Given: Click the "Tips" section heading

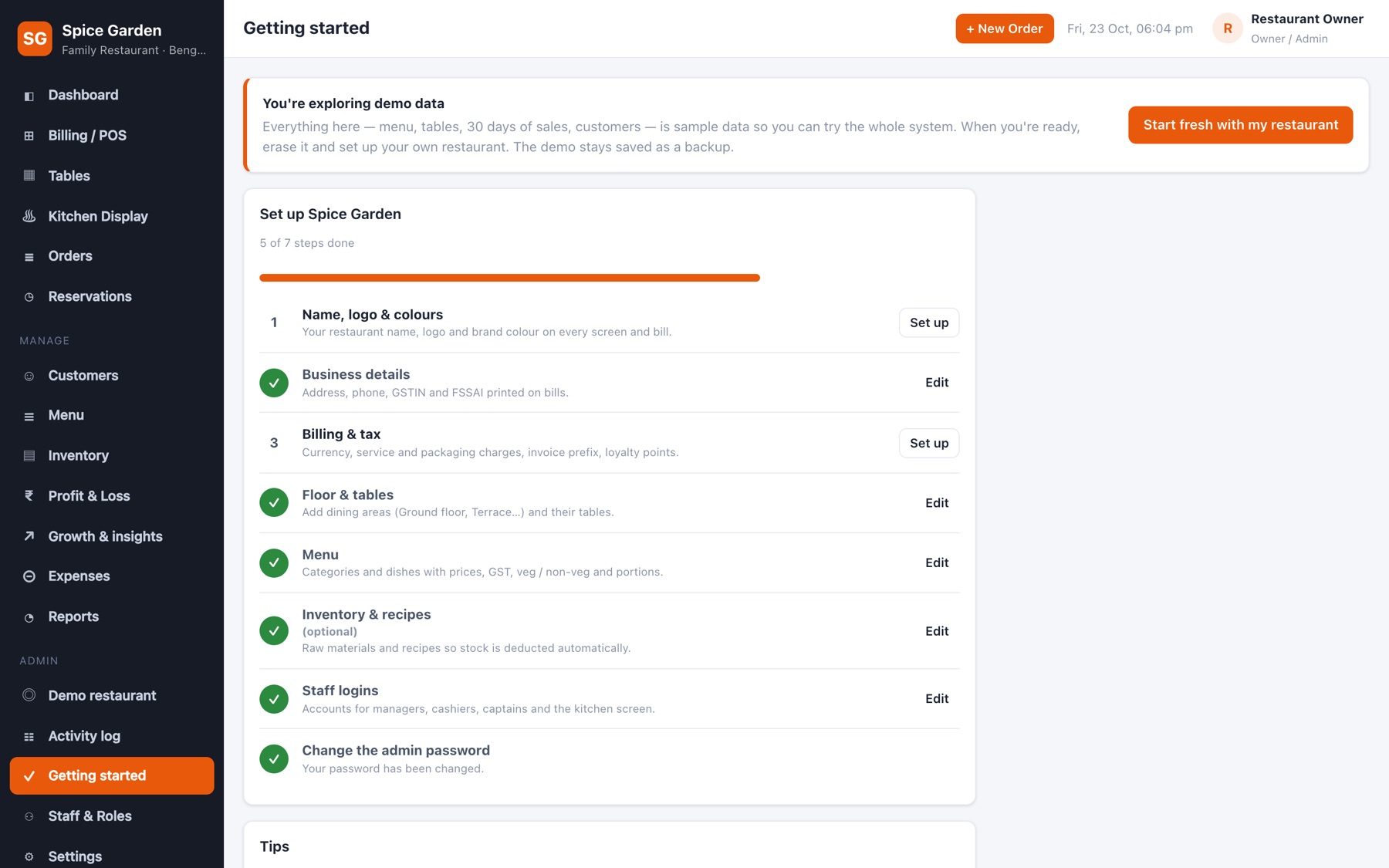Looking at the screenshot, I should pyautogui.click(x=275, y=846).
